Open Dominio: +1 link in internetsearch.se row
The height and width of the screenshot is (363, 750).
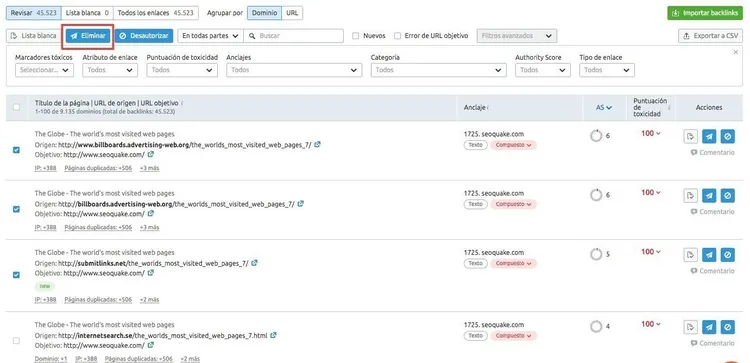pyautogui.click(x=51, y=359)
